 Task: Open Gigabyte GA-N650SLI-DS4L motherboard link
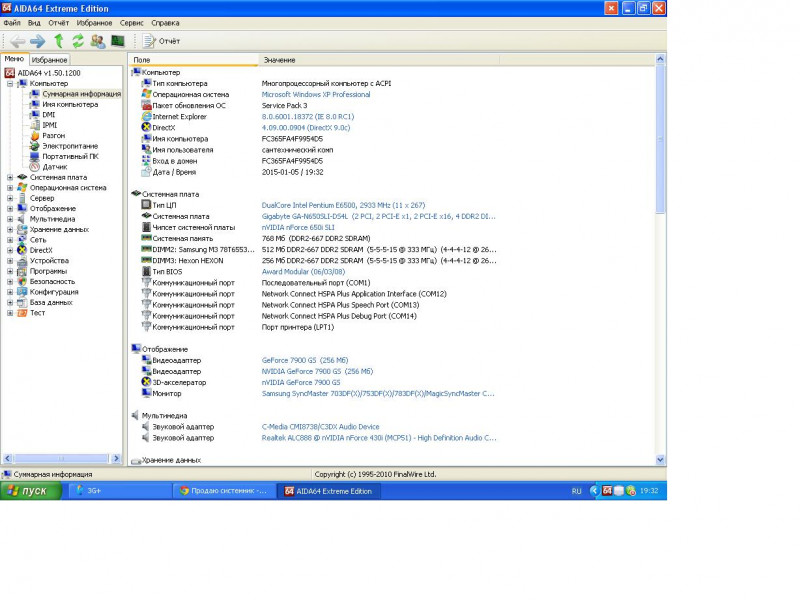(379, 216)
